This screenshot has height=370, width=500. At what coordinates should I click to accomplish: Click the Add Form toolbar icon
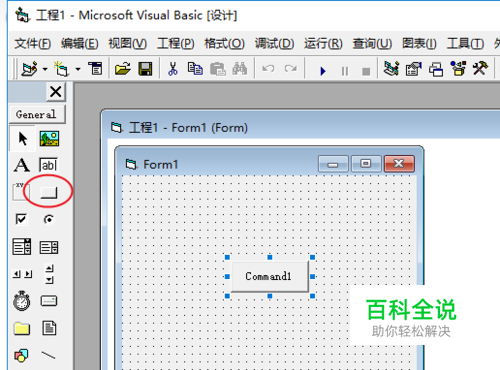tap(61, 69)
